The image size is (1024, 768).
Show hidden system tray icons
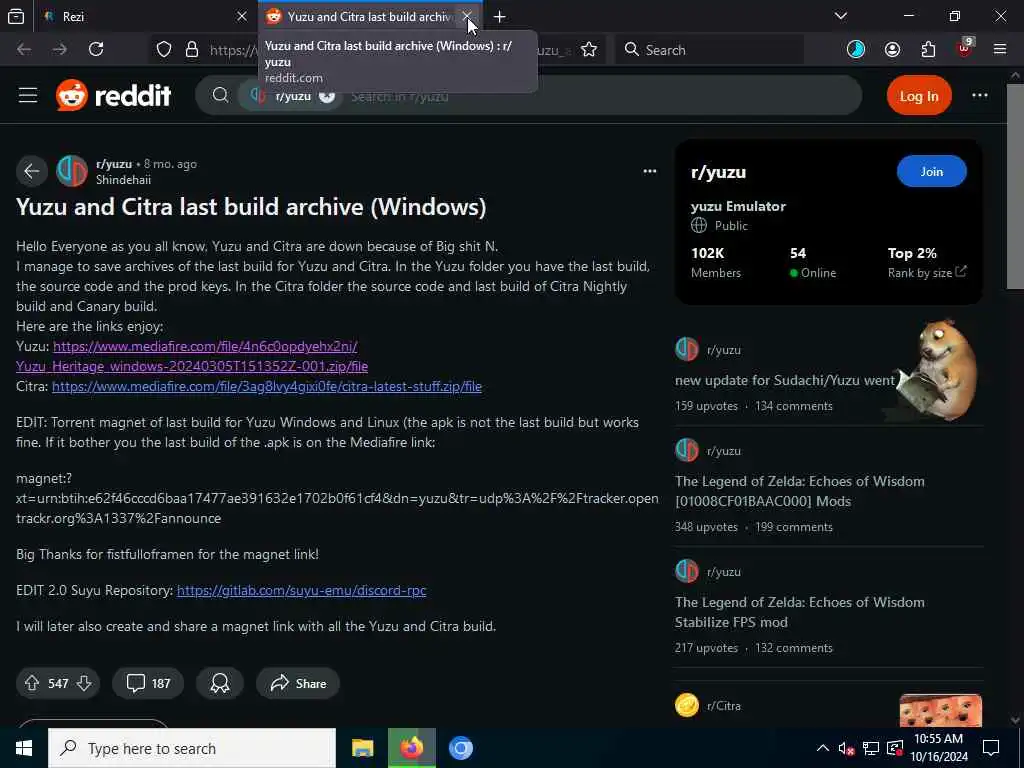[x=822, y=748]
